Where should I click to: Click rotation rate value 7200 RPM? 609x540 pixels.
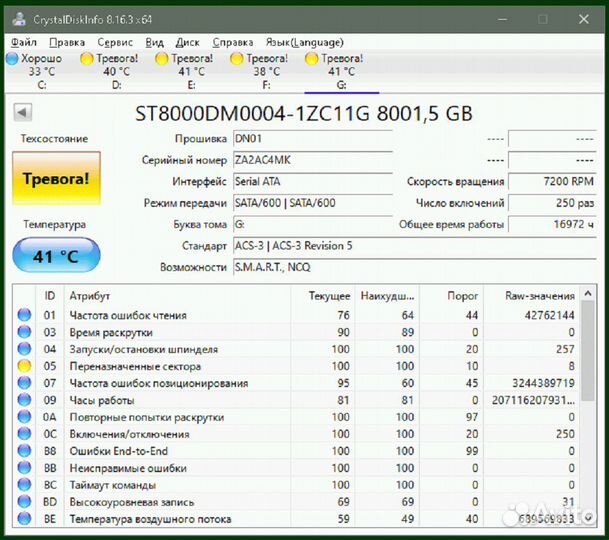[x=552, y=181]
